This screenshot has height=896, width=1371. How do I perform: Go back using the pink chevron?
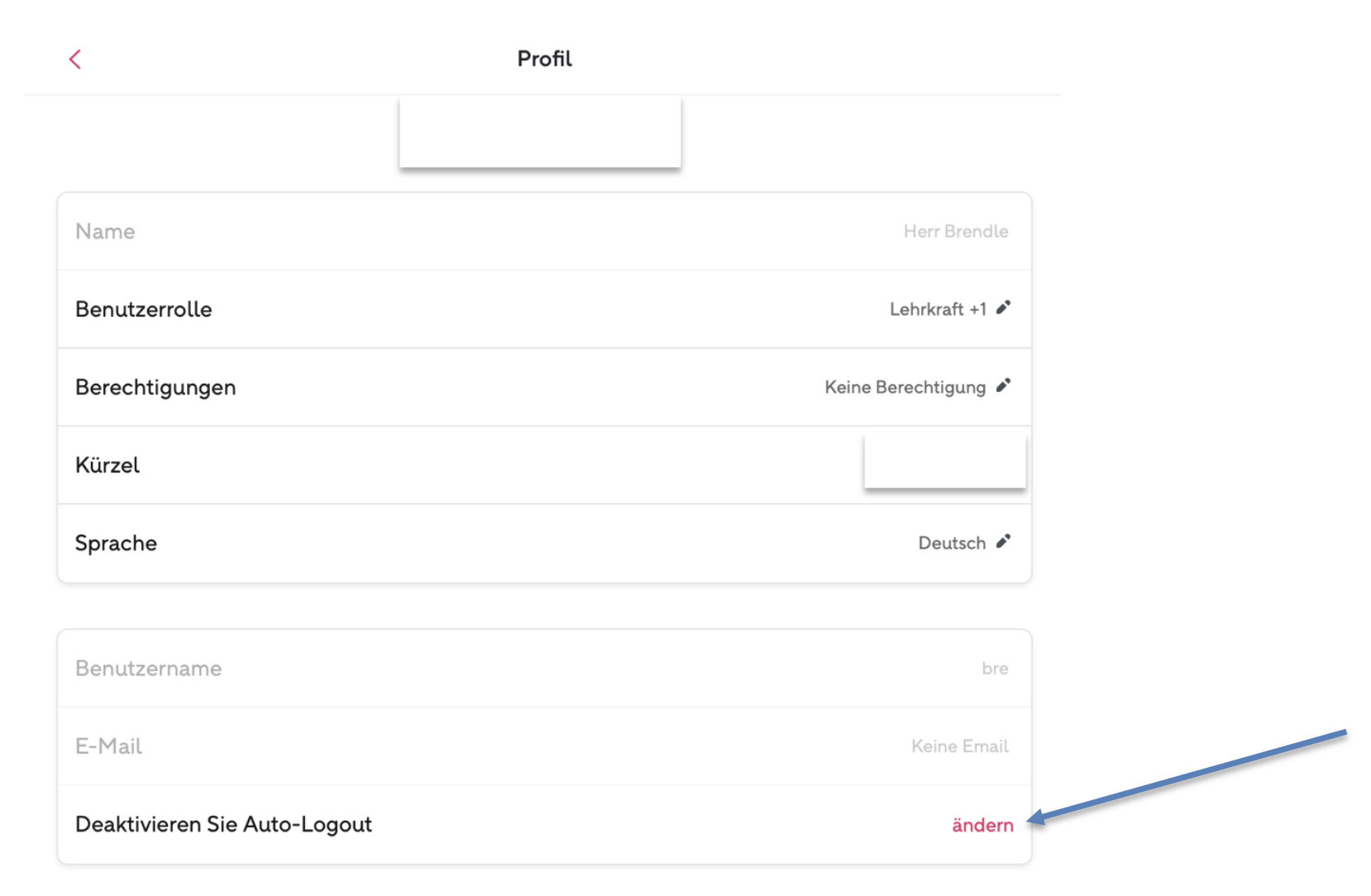[x=74, y=59]
